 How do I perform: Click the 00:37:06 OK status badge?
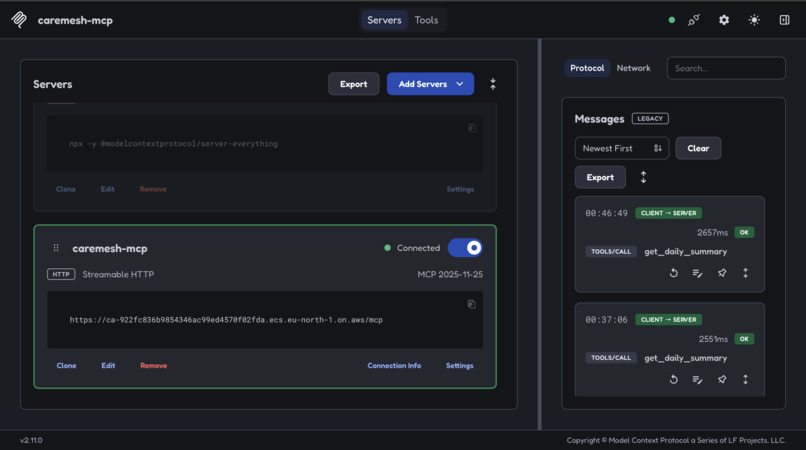pyautogui.click(x=744, y=339)
